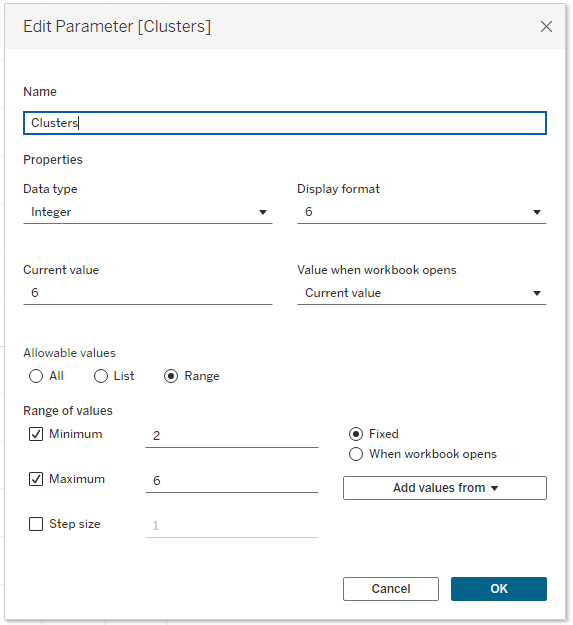This screenshot has height=625, width=573.
Task: Confirm with the OK button
Action: [x=499, y=589]
